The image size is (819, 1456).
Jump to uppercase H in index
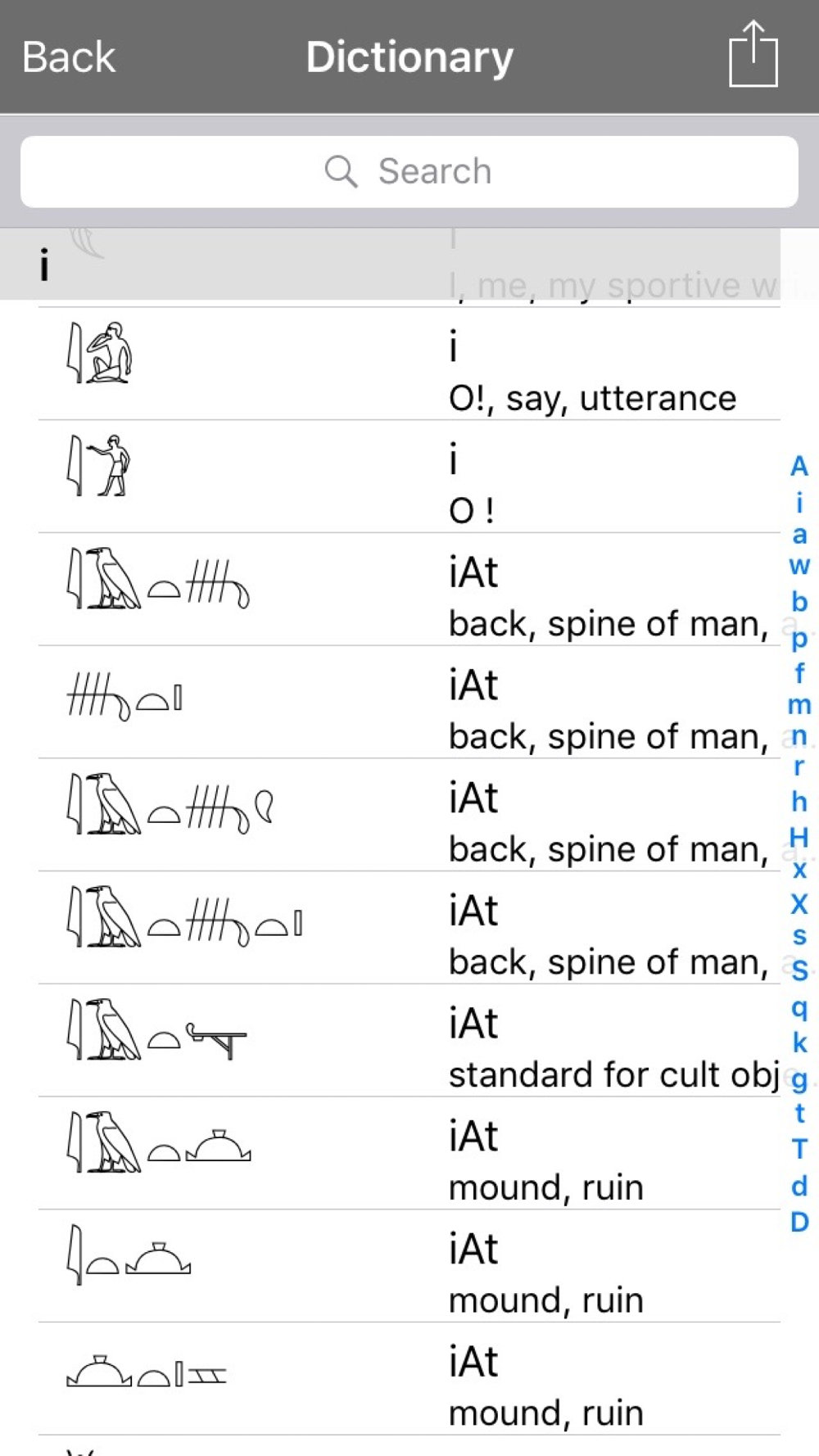[x=799, y=837]
